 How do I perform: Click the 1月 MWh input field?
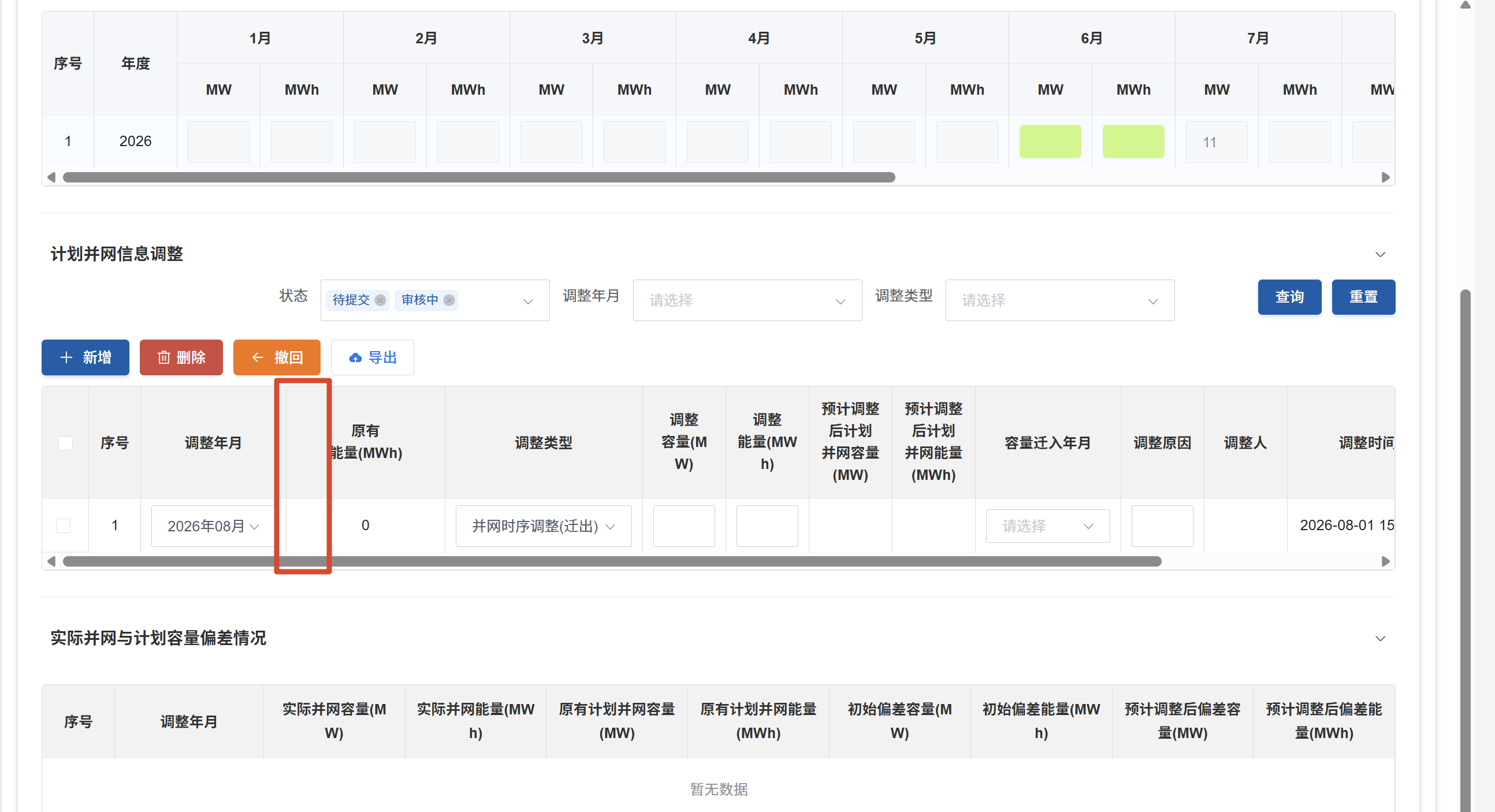(301, 141)
